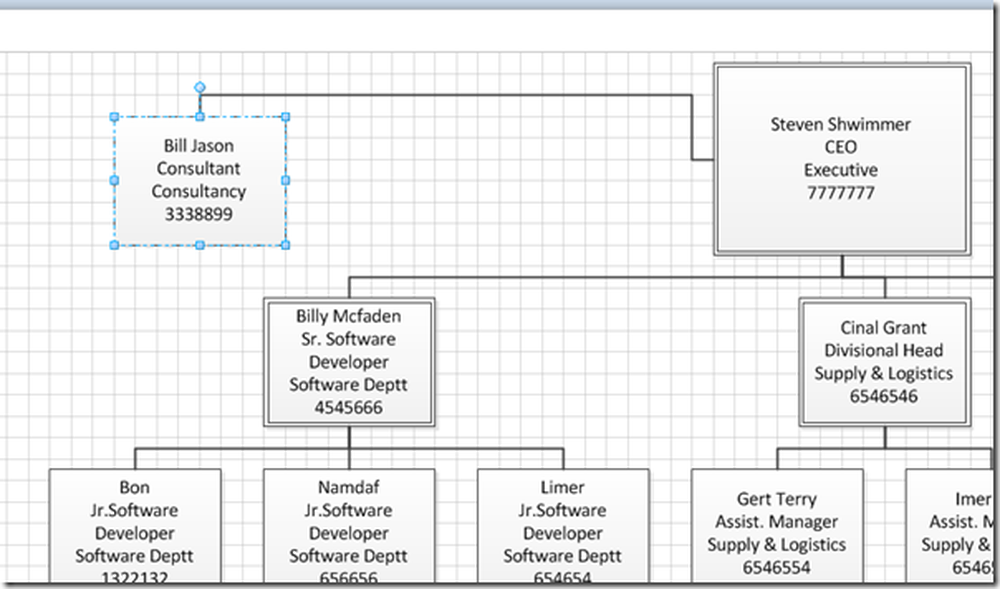Image resolution: width=1000 pixels, height=589 pixels.
Task: Click the left-middle handle of Bill Jason box
Action: pos(115,180)
